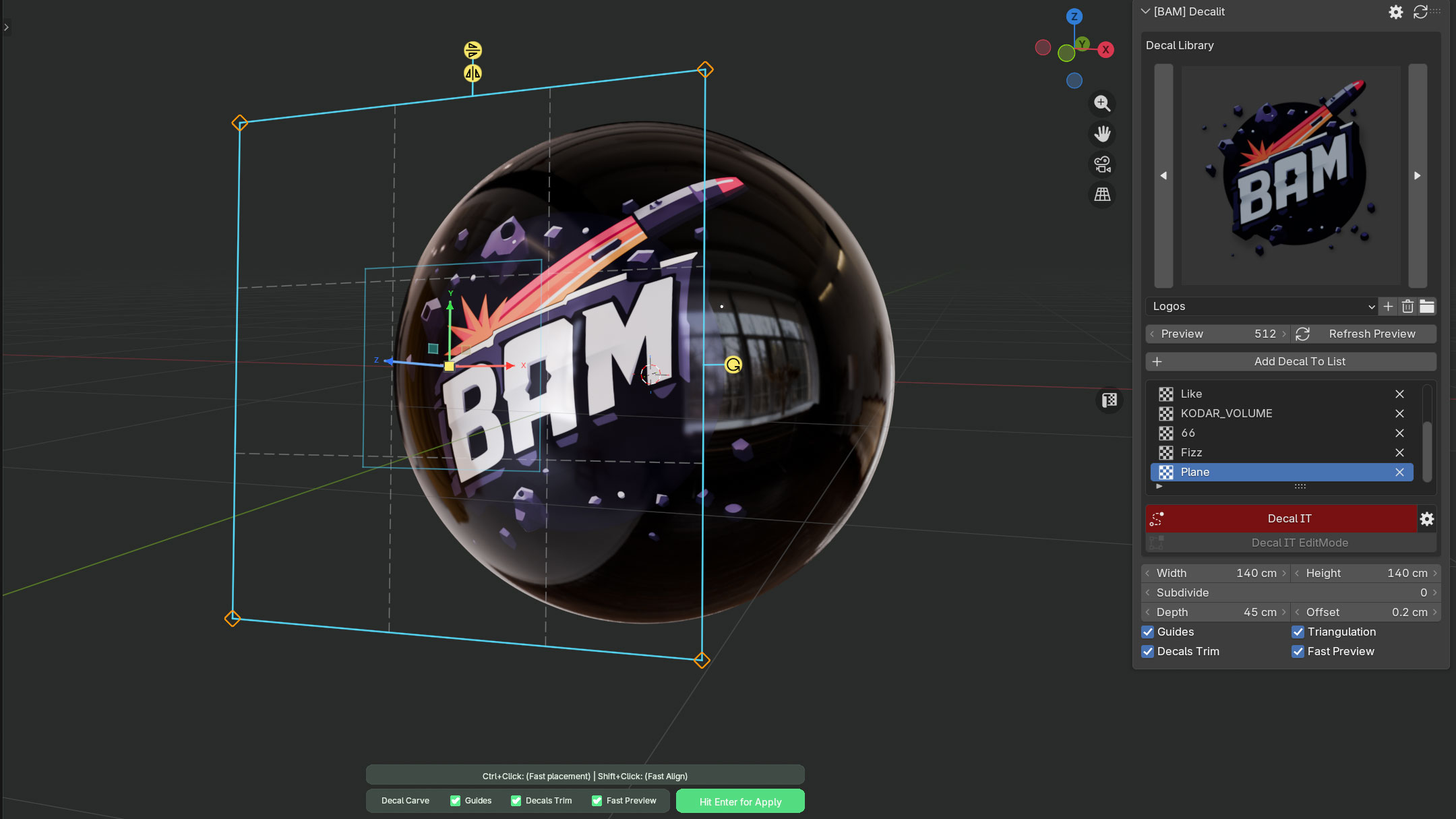Click the viewport zoom magnifier icon

1102,104
